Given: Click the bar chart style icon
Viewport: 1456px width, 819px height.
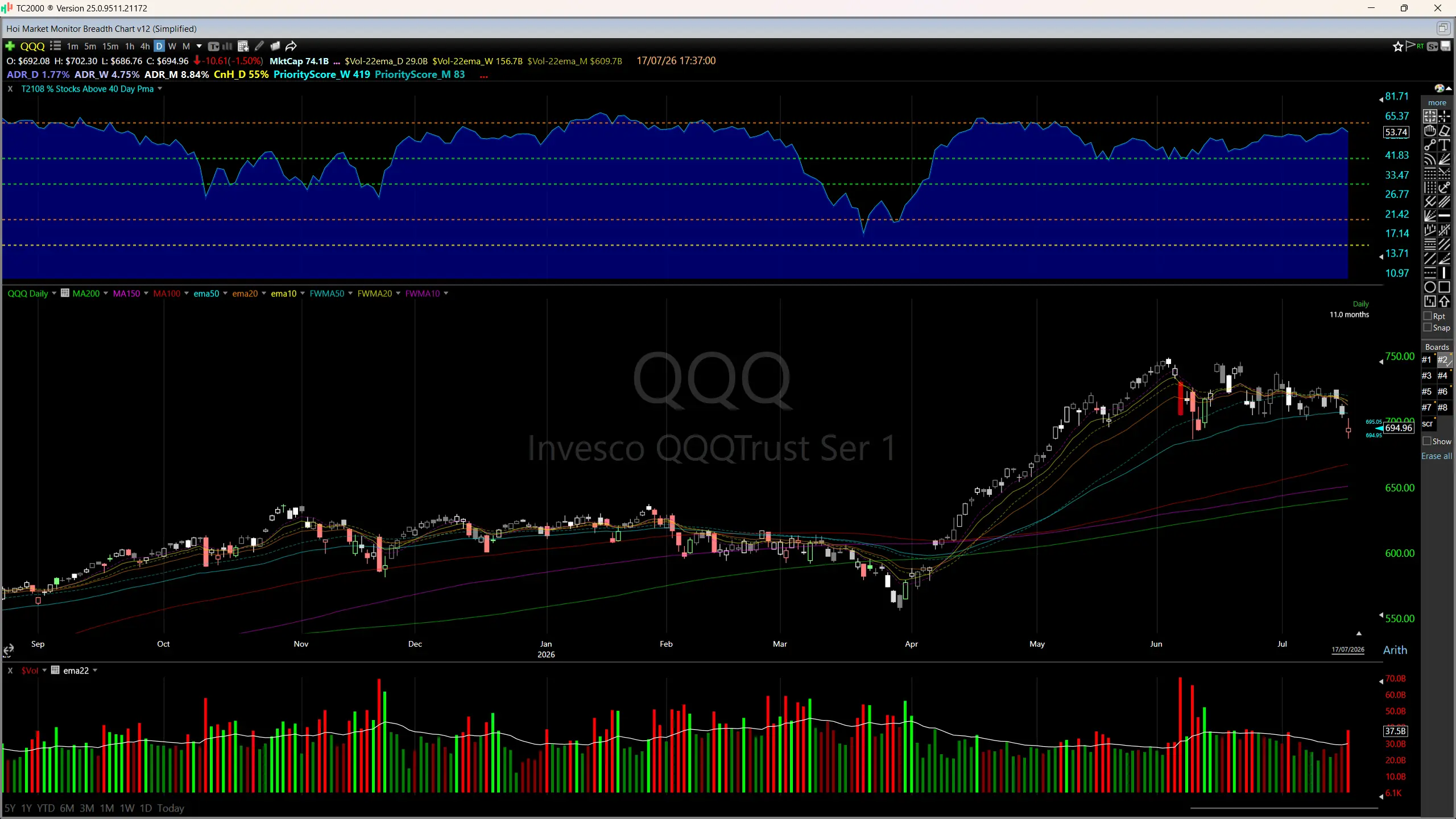Looking at the screenshot, I should pyautogui.click(x=227, y=46).
